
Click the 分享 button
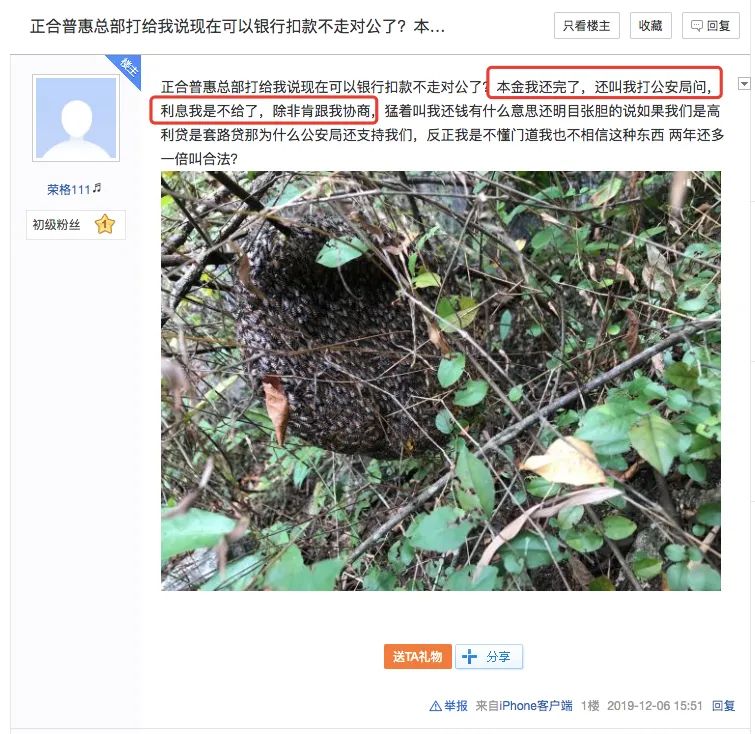click(488, 656)
